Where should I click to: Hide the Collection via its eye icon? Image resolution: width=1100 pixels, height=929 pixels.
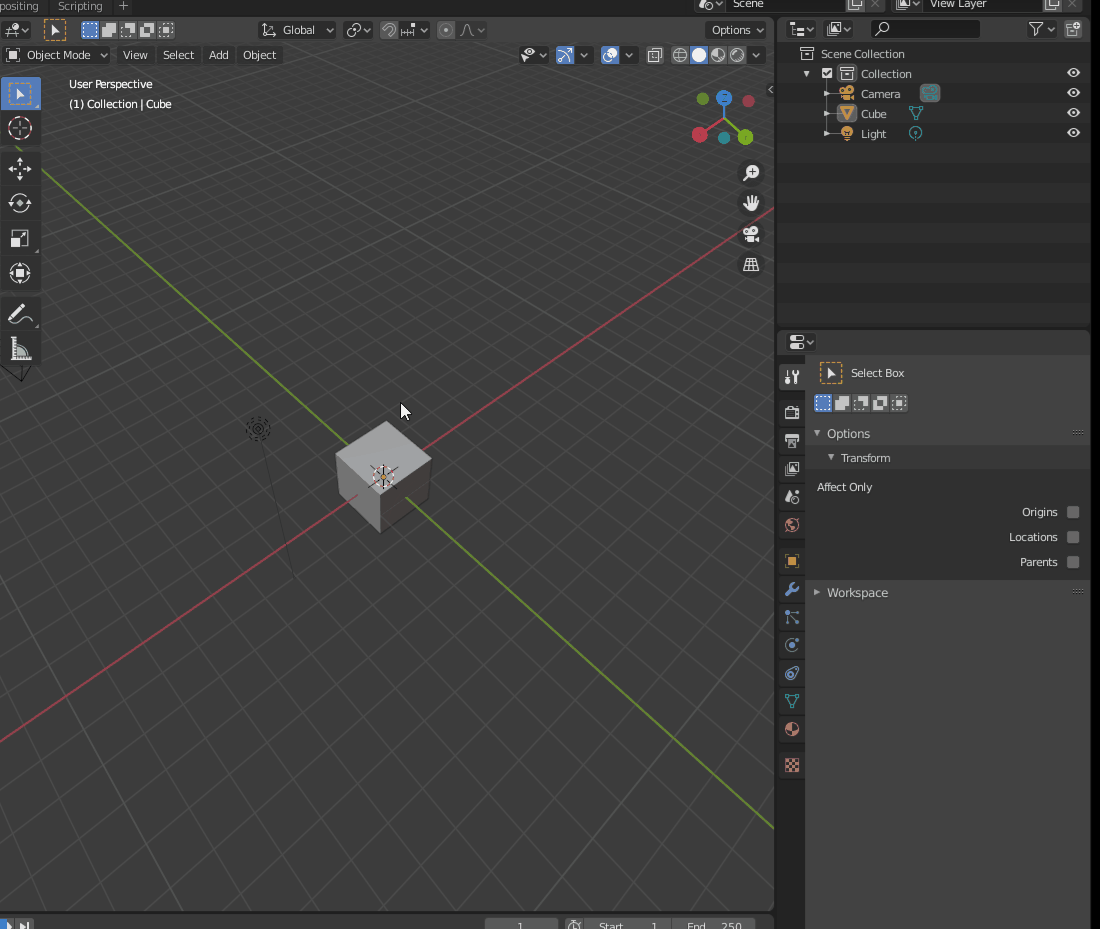tap(1073, 73)
